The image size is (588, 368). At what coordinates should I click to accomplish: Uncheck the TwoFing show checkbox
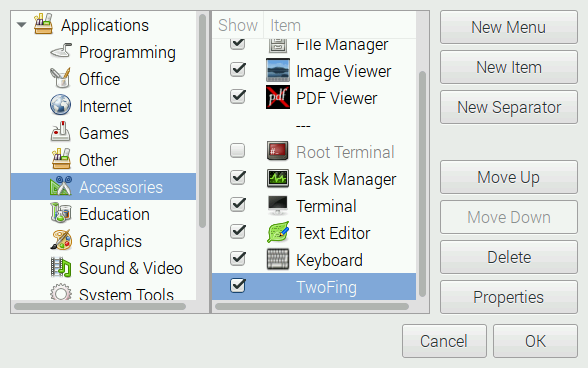(237, 286)
